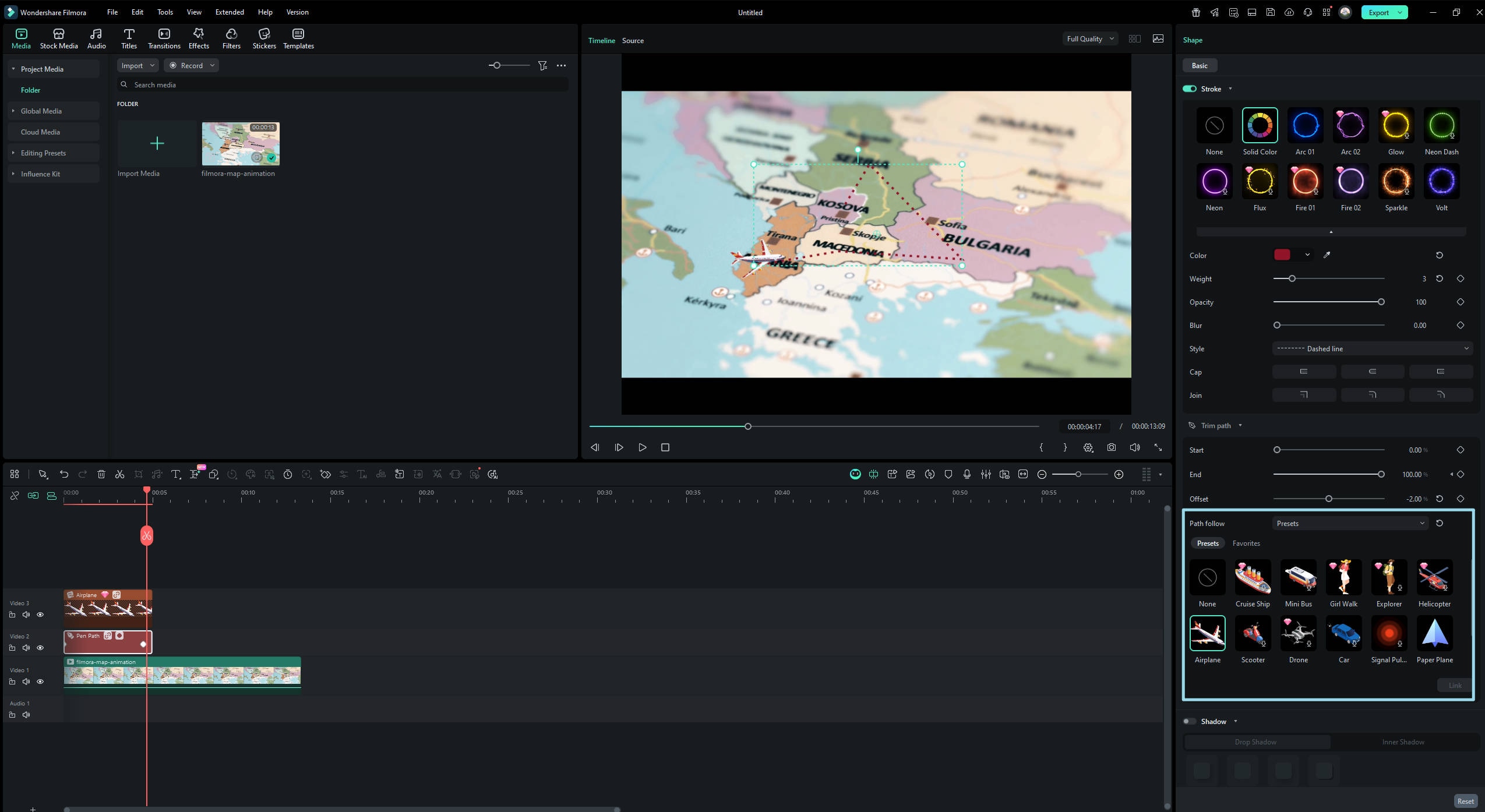This screenshot has height=812, width=1485.
Task: Open the Tools menu
Action: tap(164, 12)
